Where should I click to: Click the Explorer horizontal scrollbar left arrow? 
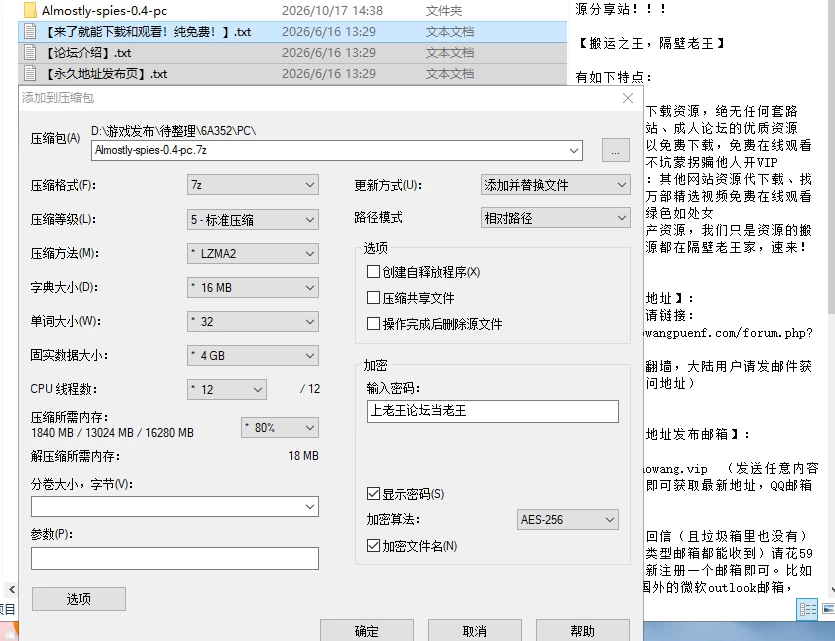(11, 589)
